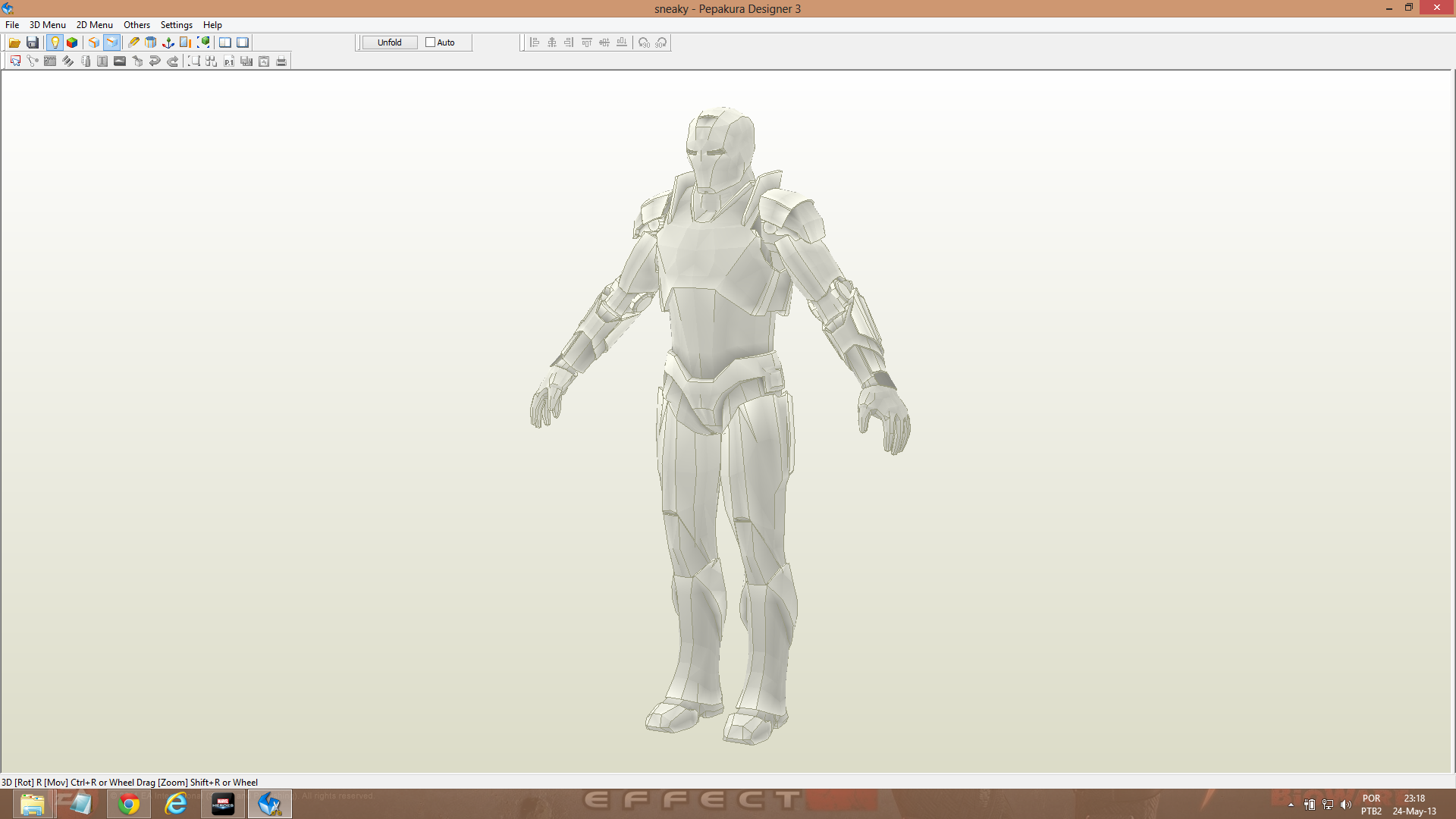1456x819 pixels.
Task: Launch Google Chrome from the taskbar
Action: [129, 804]
